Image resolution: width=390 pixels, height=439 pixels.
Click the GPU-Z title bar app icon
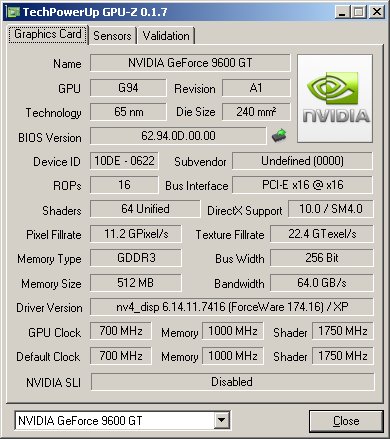click(13, 12)
